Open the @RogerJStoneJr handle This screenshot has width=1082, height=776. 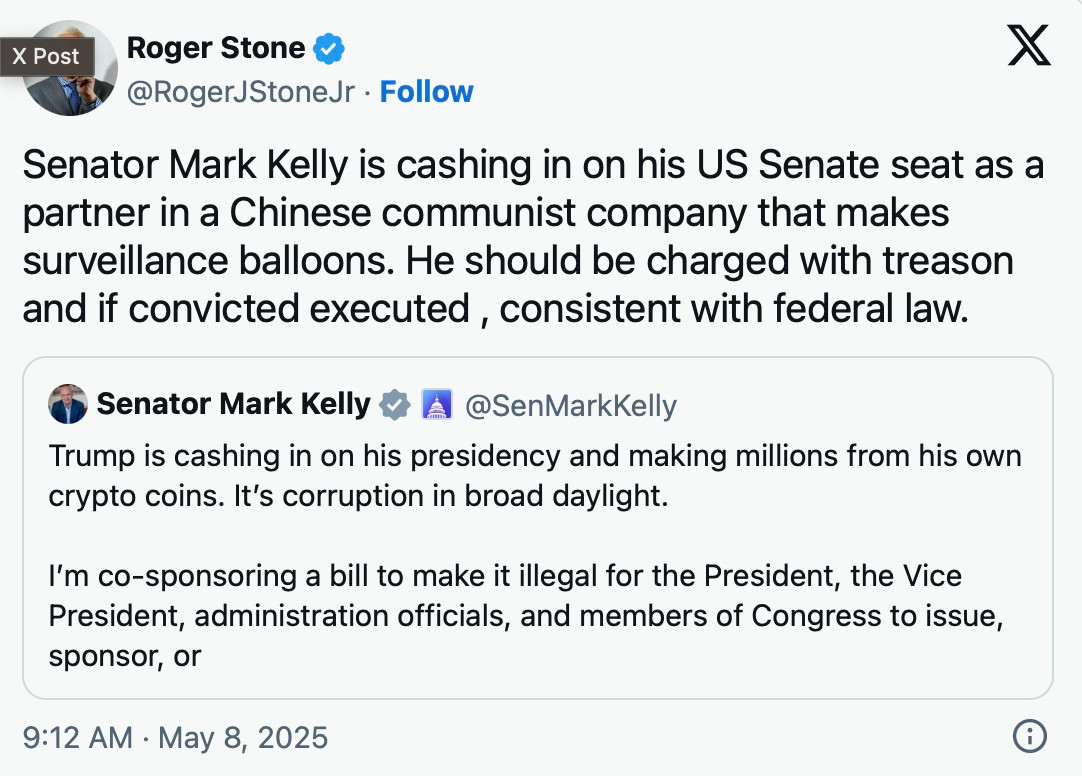[x=241, y=92]
